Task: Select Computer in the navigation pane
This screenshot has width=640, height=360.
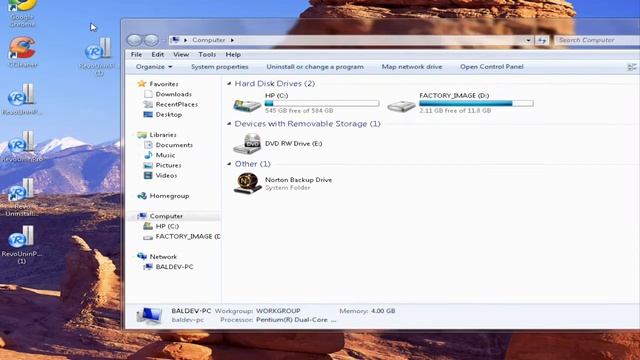Action: pos(166,216)
